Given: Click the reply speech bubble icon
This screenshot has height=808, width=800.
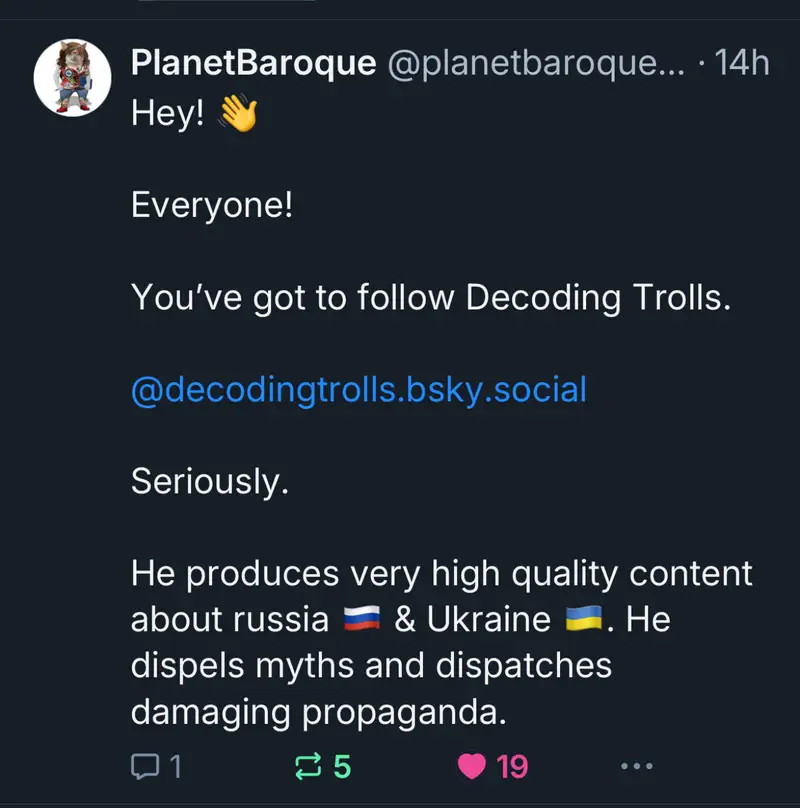Looking at the screenshot, I should [146, 767].
